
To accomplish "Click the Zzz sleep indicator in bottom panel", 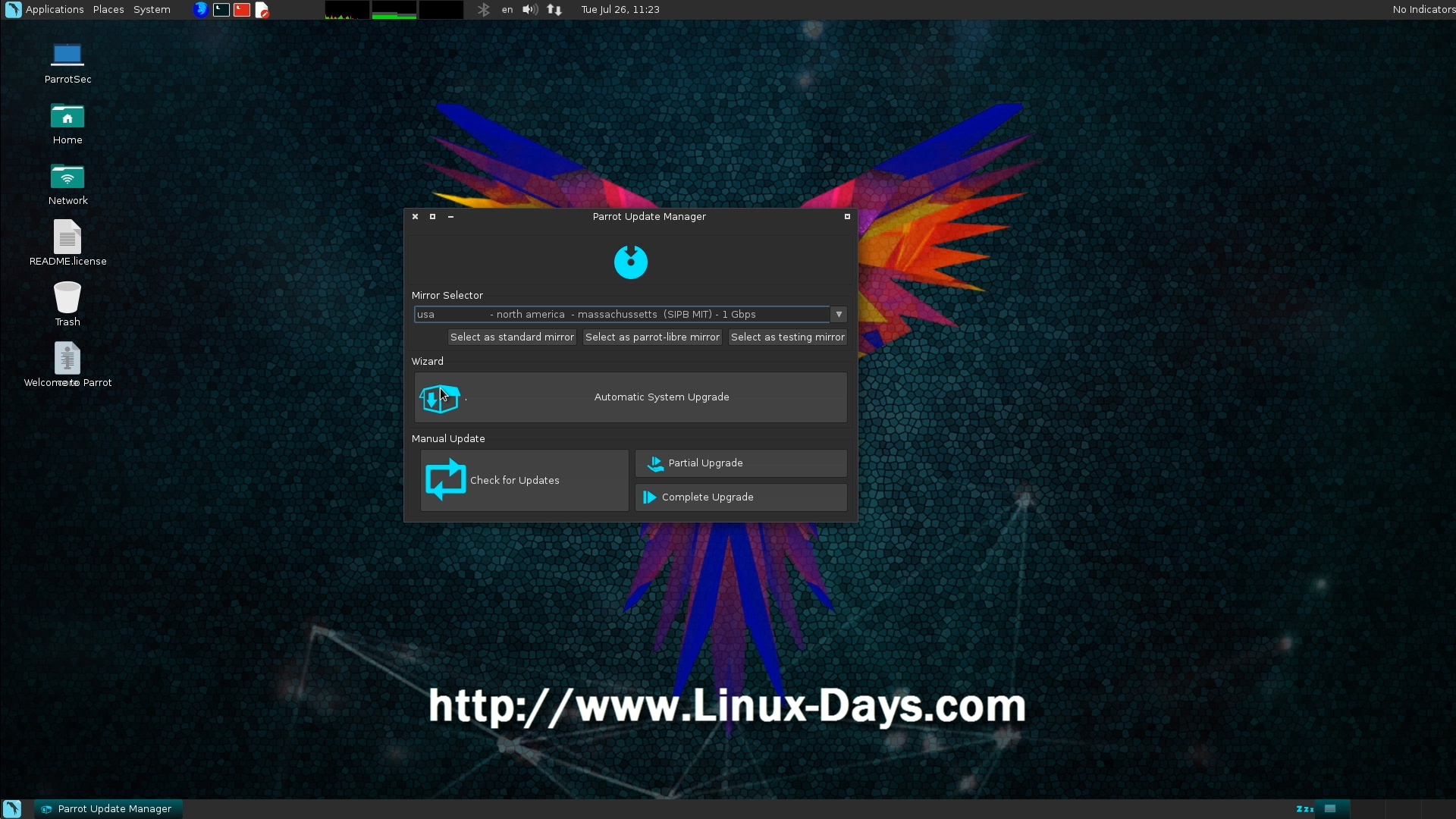I will click(1304, 809).
